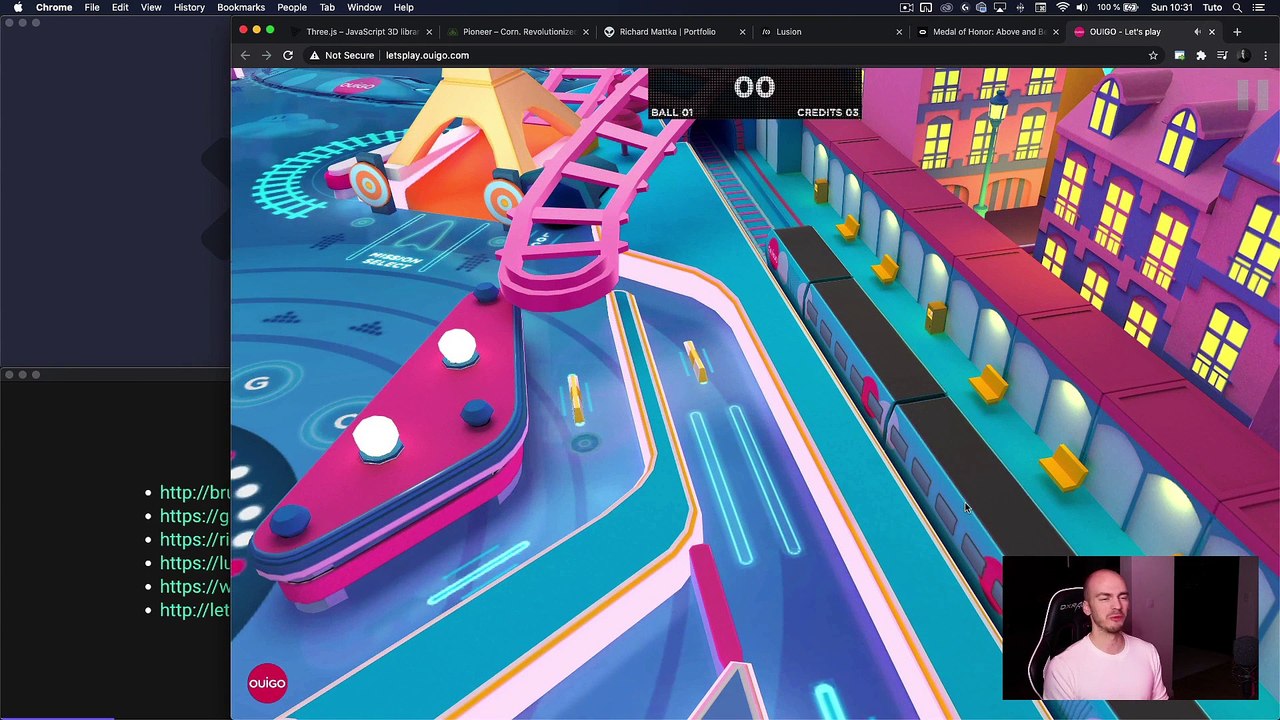Close the Pioneer tab
Viewport: 1280px width, 720px height.
pos(586,32)
